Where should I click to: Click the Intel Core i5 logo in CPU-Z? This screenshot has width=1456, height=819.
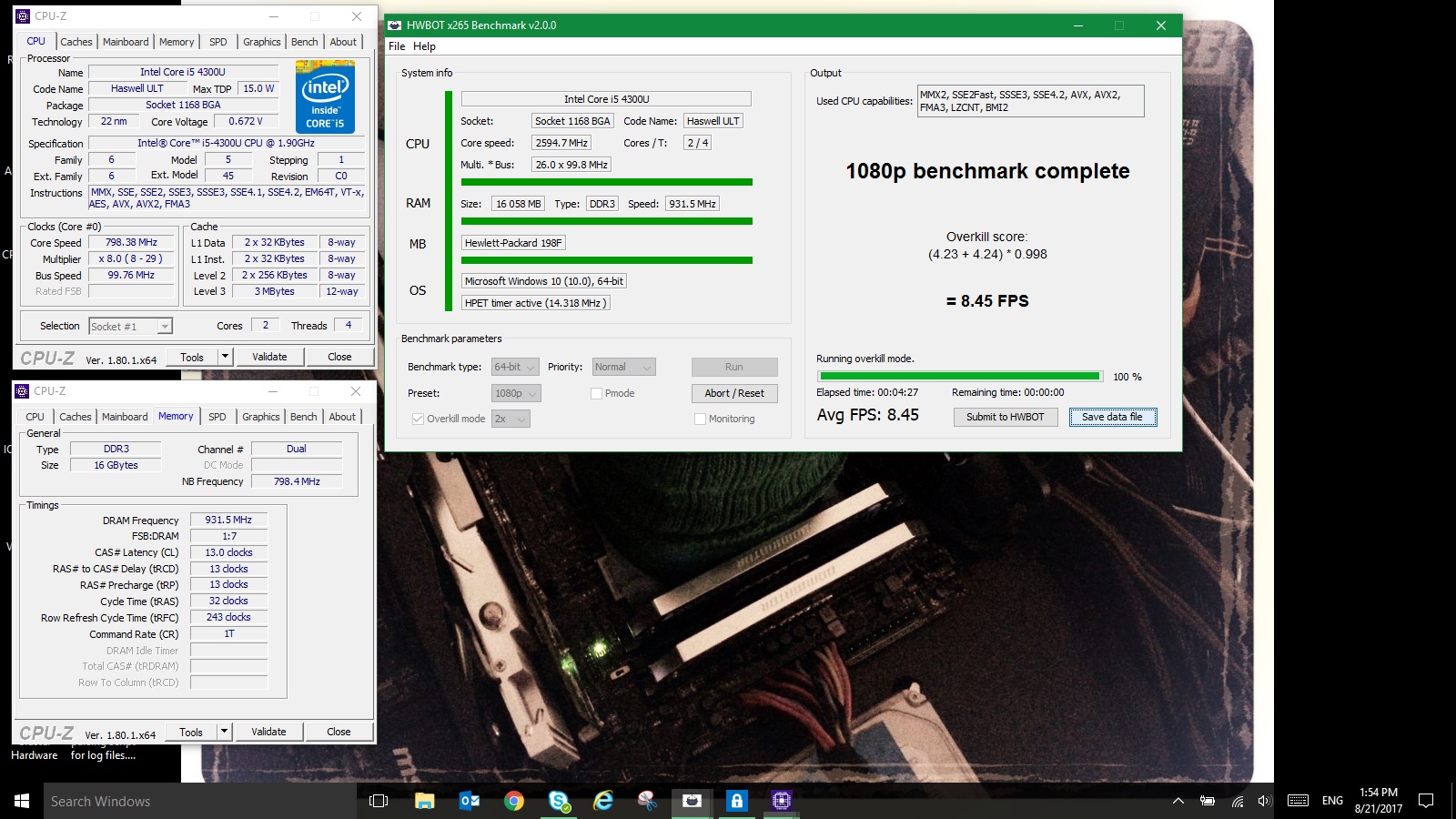(x=325, y=96)
